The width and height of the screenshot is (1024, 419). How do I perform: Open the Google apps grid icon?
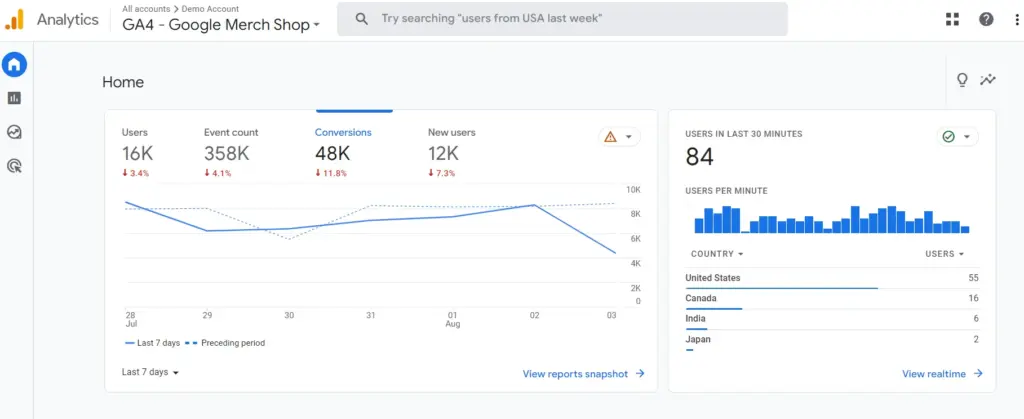[x=953, y=20]
